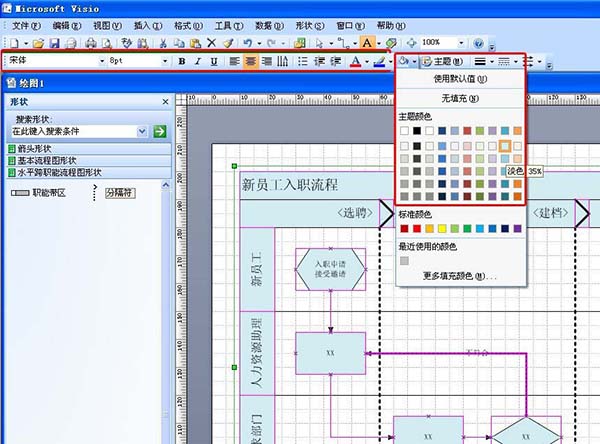The width and height of the screenshot is (600, 444).
Task: Open the 基本流程图形状 stencil
Action: point(89,160)
